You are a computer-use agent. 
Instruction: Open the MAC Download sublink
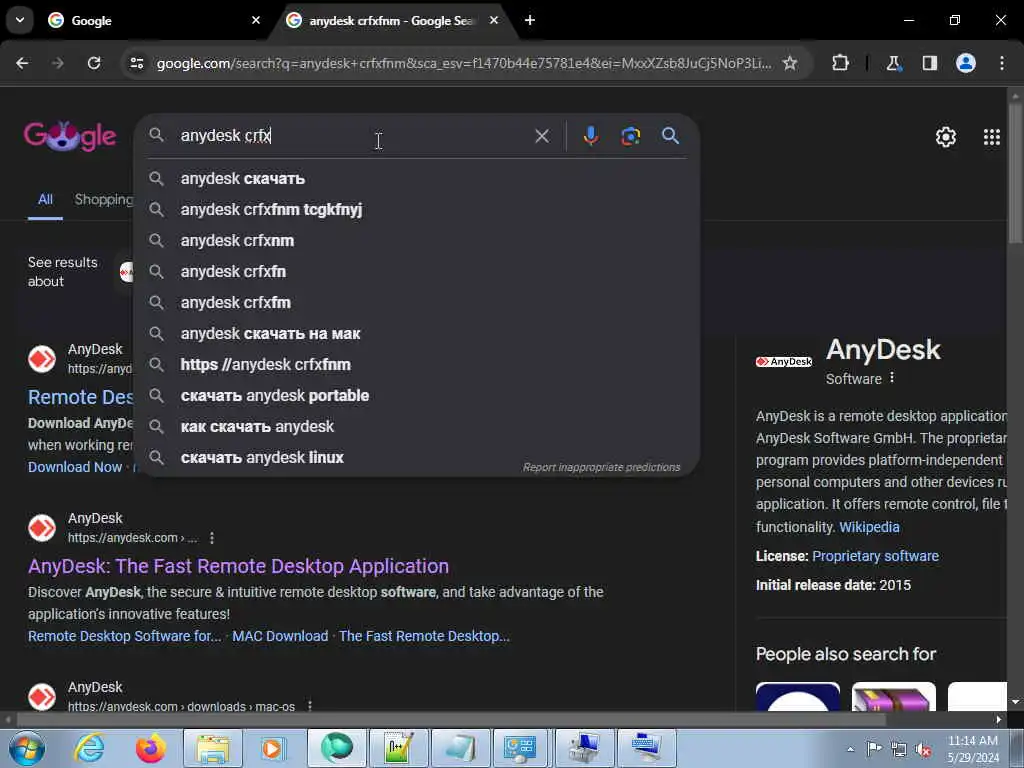tap(280, 636)
